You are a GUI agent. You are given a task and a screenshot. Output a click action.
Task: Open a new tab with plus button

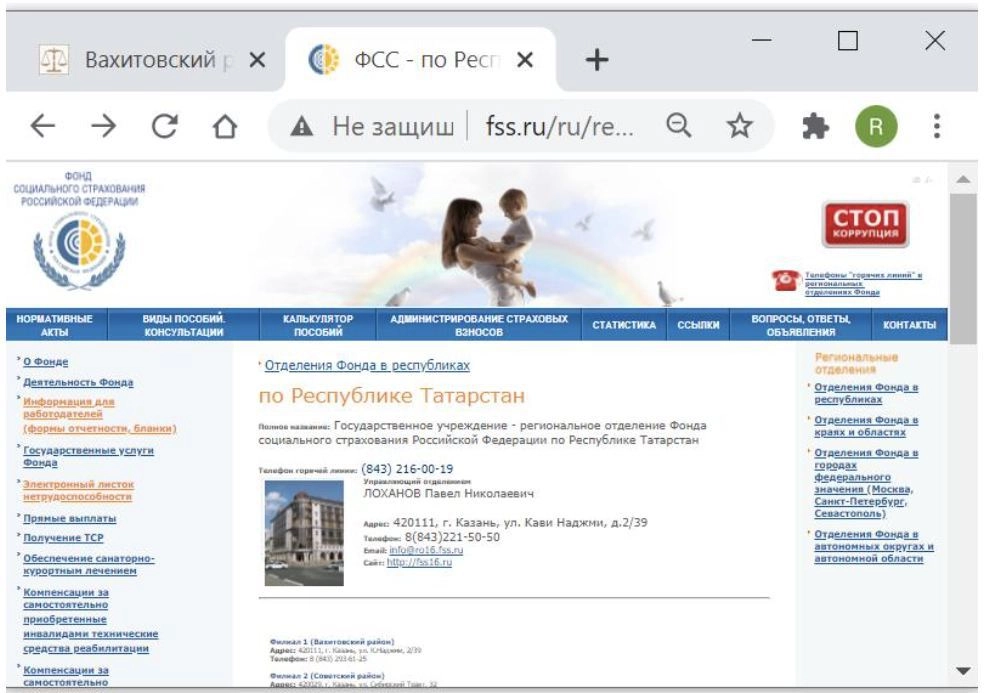pyautogui.click(x=597, y=60)
